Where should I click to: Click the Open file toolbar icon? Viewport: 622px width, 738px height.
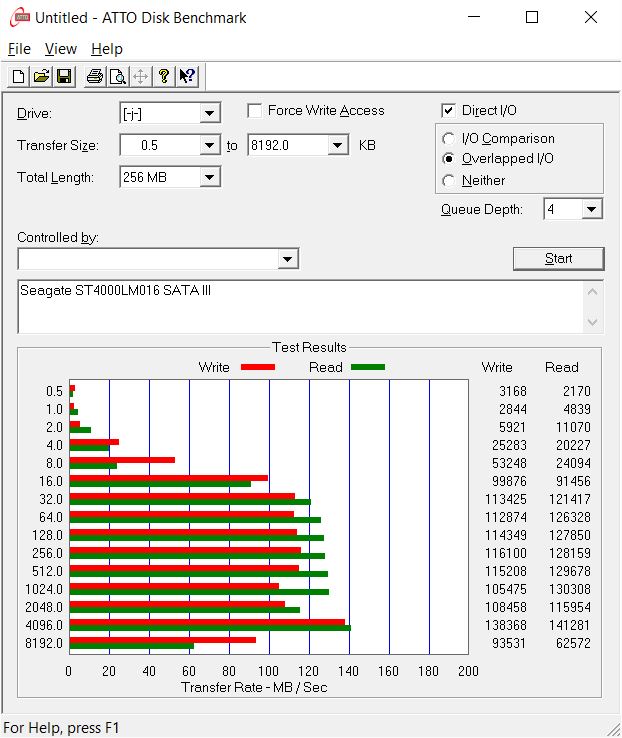41,76
